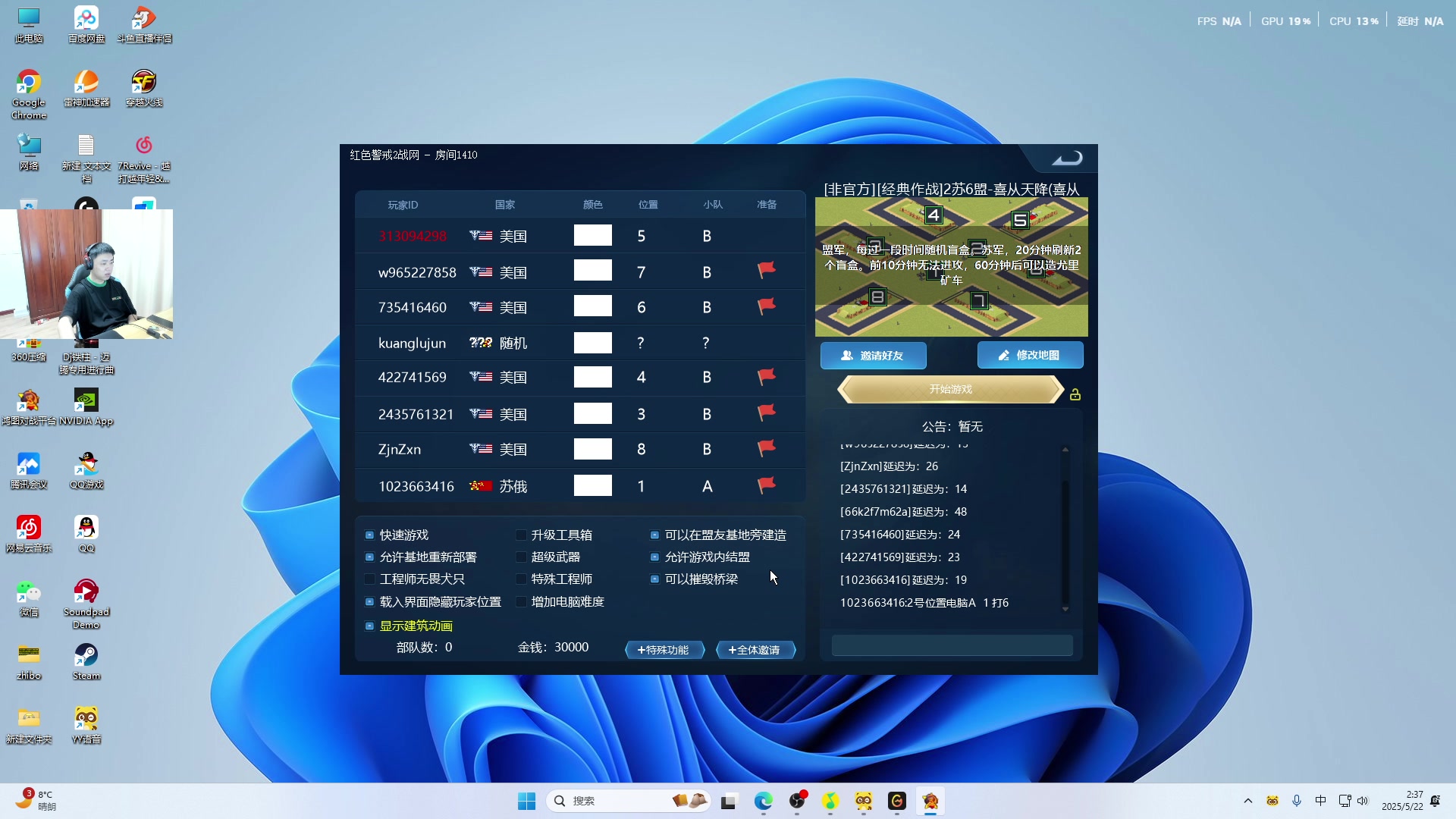The width and height of the screenshot is (1456, 819).
Task: Click the map preview thumbnail
Action: click(x=951, y=267)
